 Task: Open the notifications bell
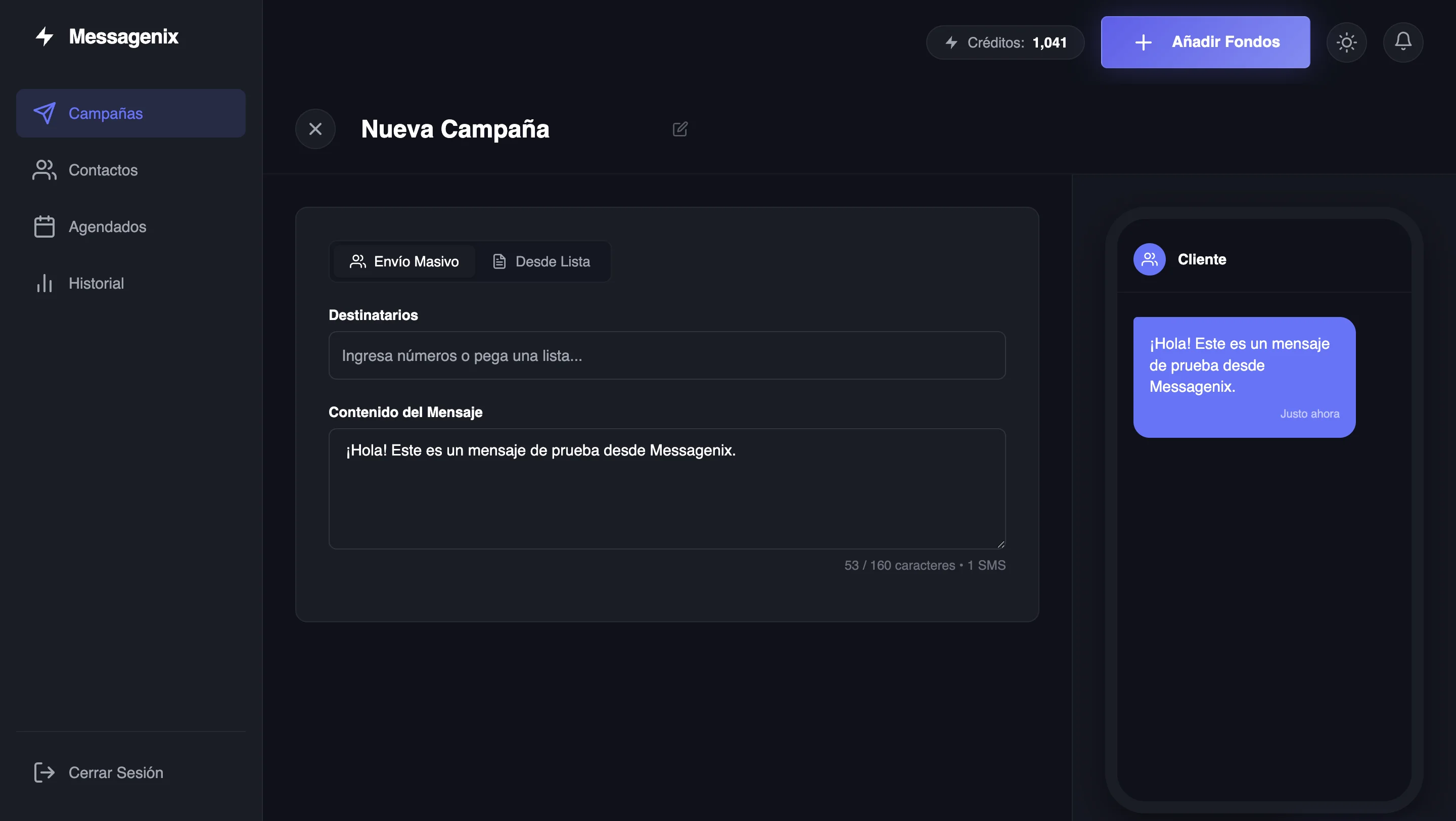(x=1403, y=42)
